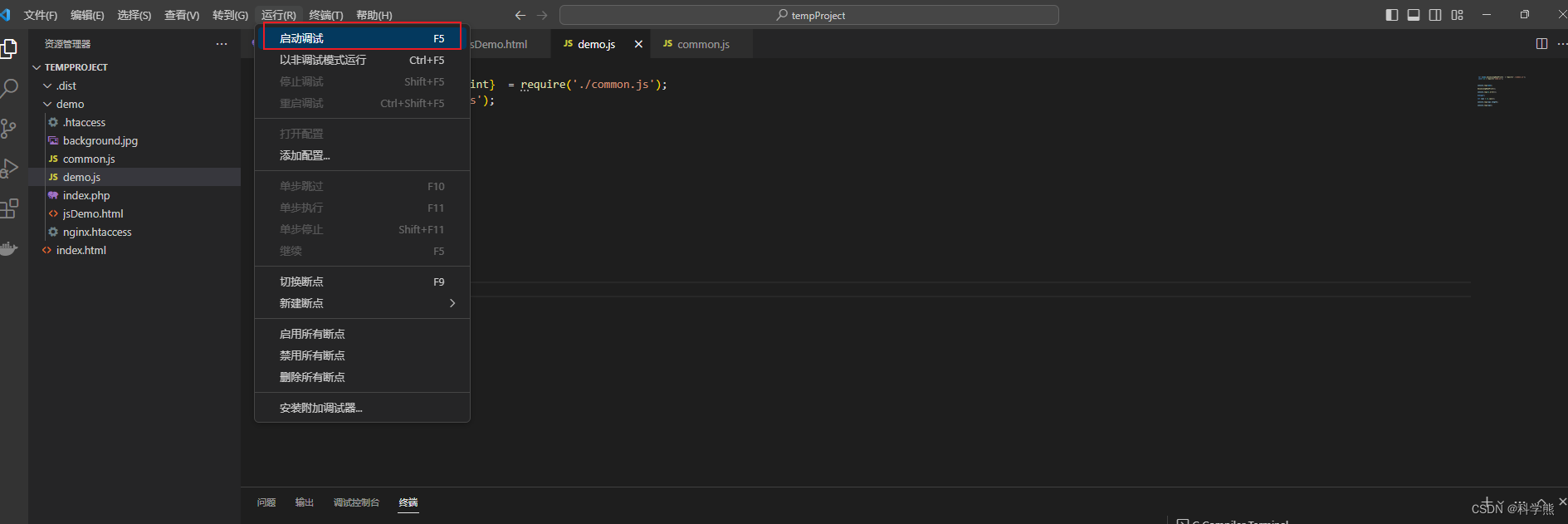The image size is (1568, 524).
Task: Choose 添加配置... menu entry
Action: 362,155
